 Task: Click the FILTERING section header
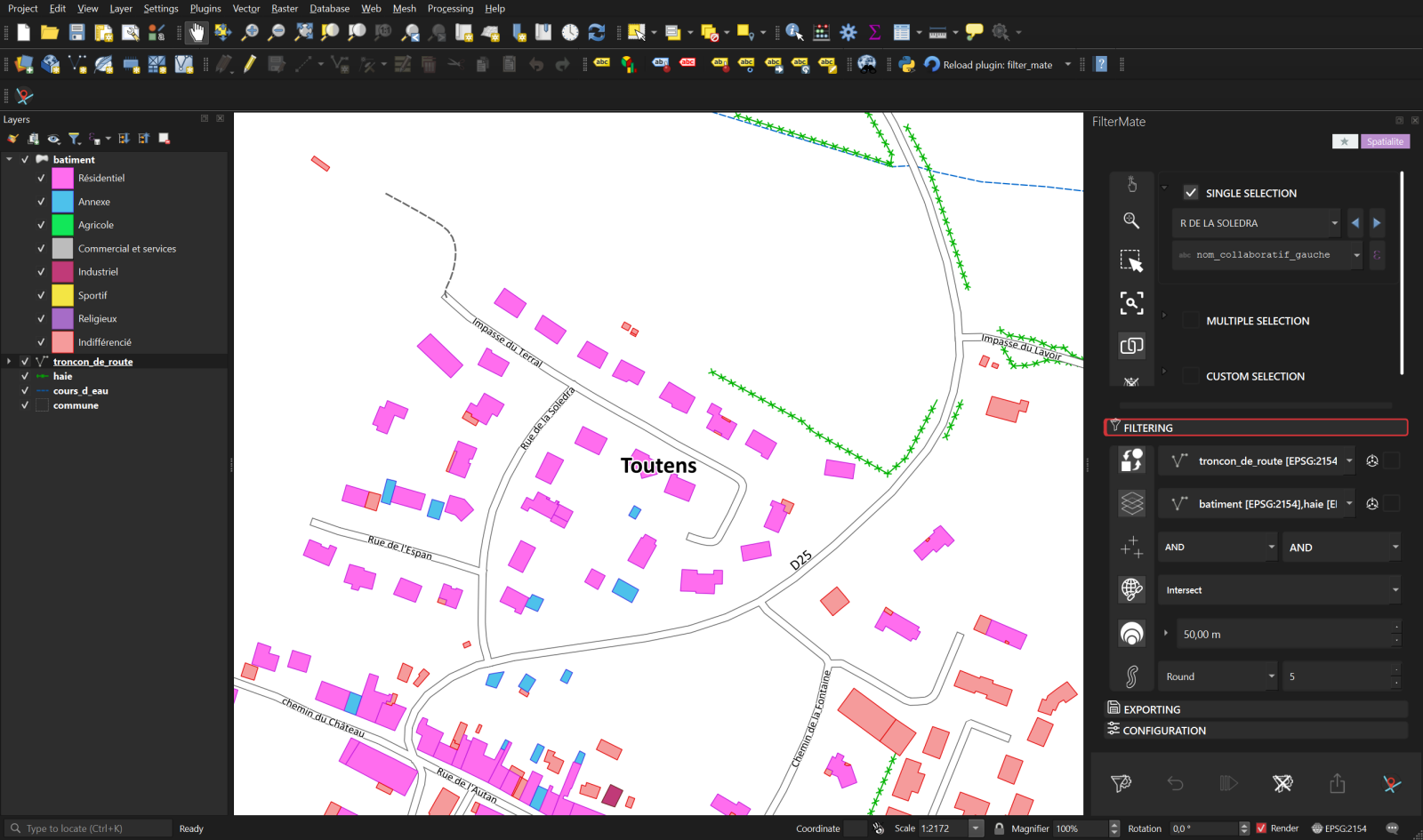point(1256,428)
